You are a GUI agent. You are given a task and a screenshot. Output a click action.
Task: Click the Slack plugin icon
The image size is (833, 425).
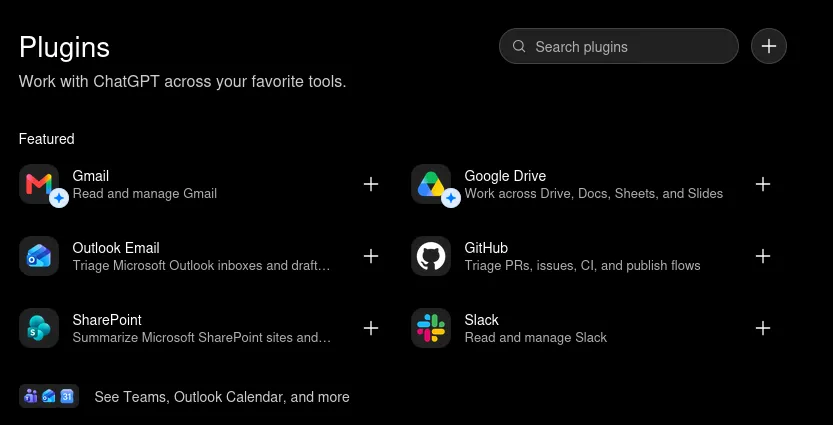tap(431, 328)
